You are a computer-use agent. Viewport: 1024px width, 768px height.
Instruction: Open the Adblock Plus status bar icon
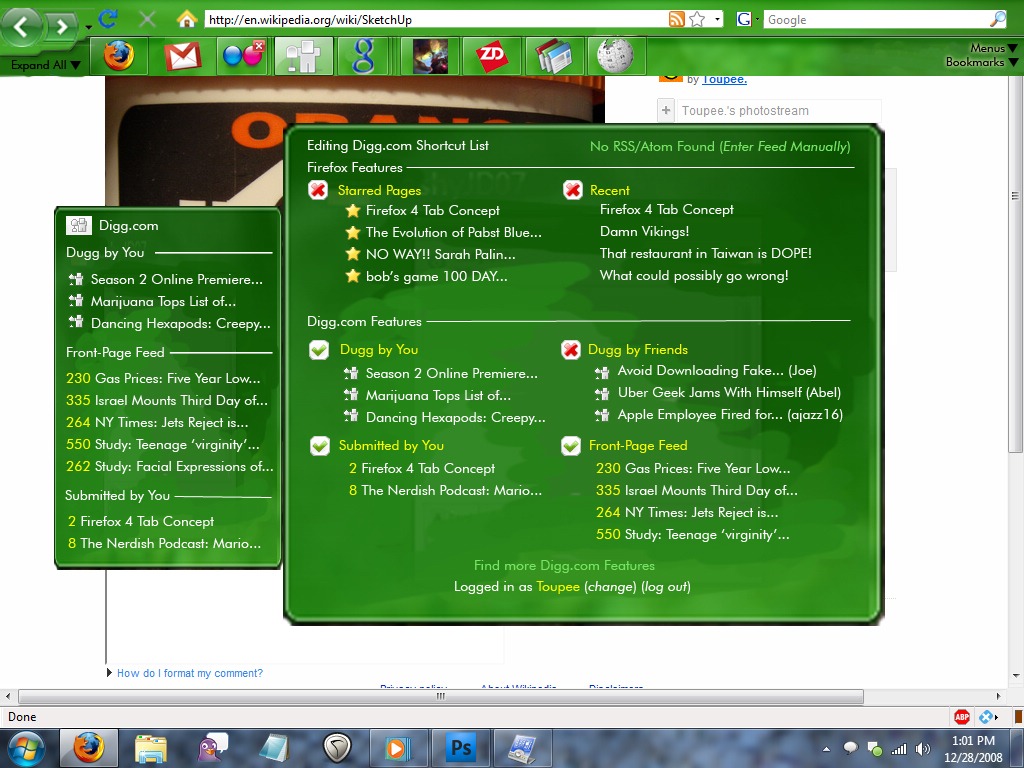pos(961,716)
